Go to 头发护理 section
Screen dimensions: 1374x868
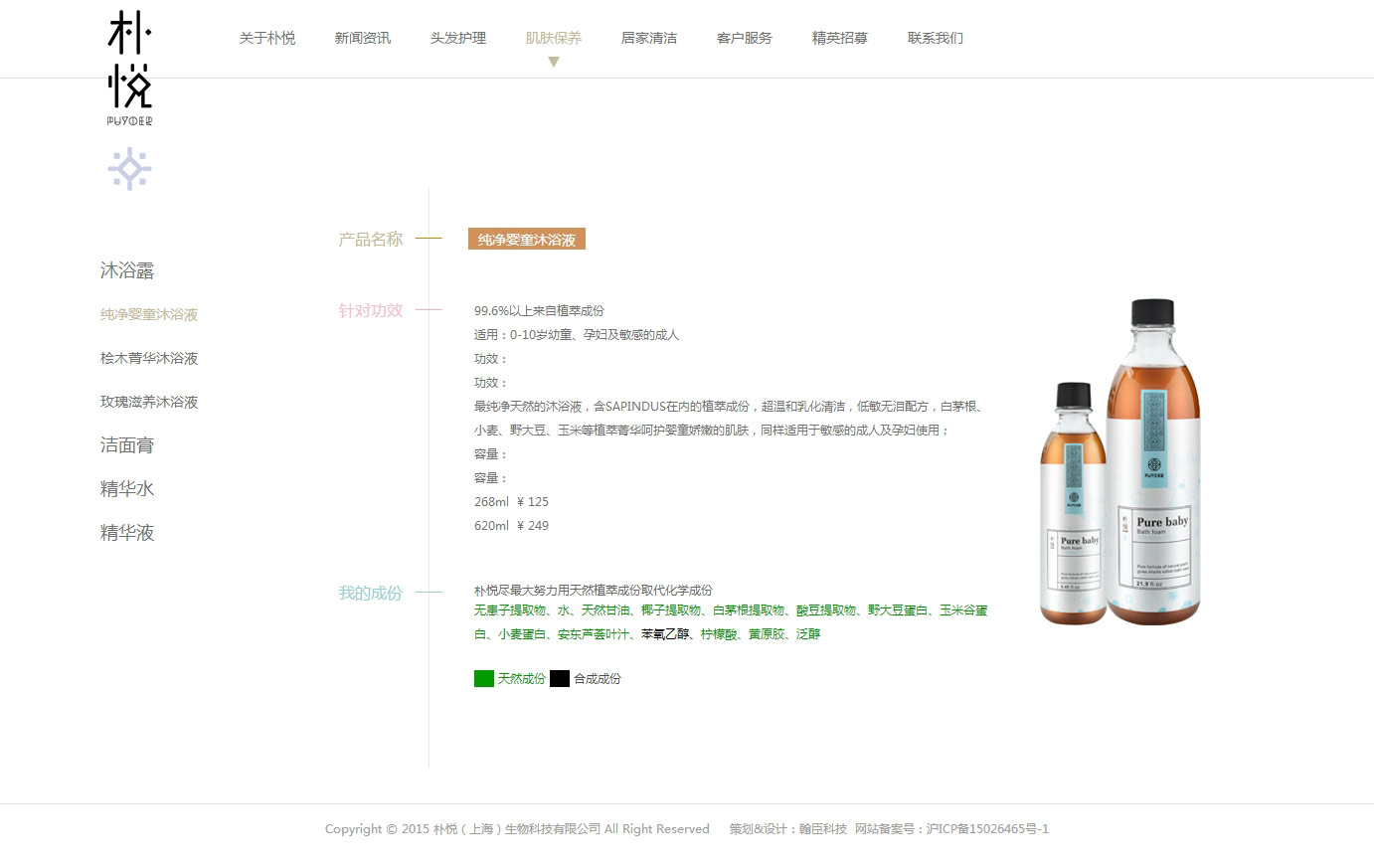click(x=458, y=38)
